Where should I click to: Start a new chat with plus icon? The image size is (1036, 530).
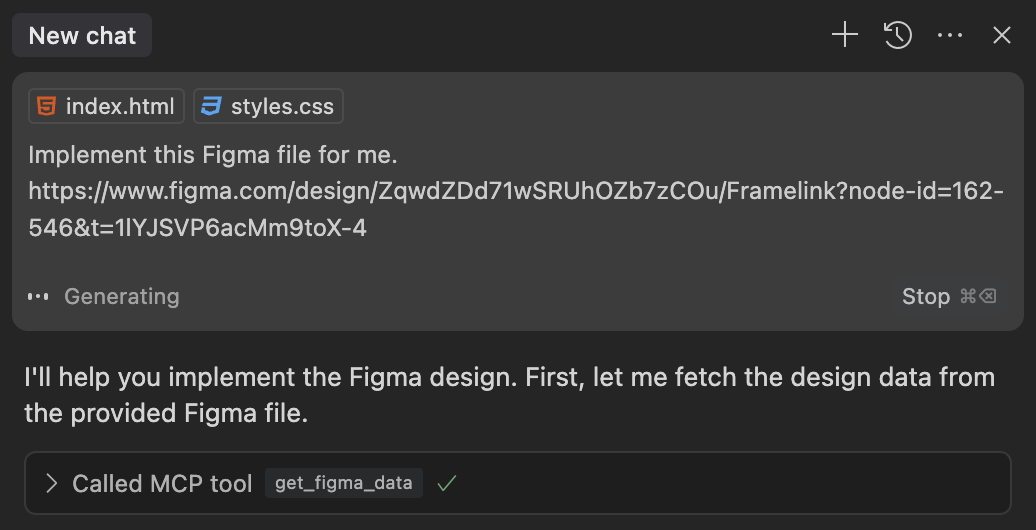(x=845, y=36)
